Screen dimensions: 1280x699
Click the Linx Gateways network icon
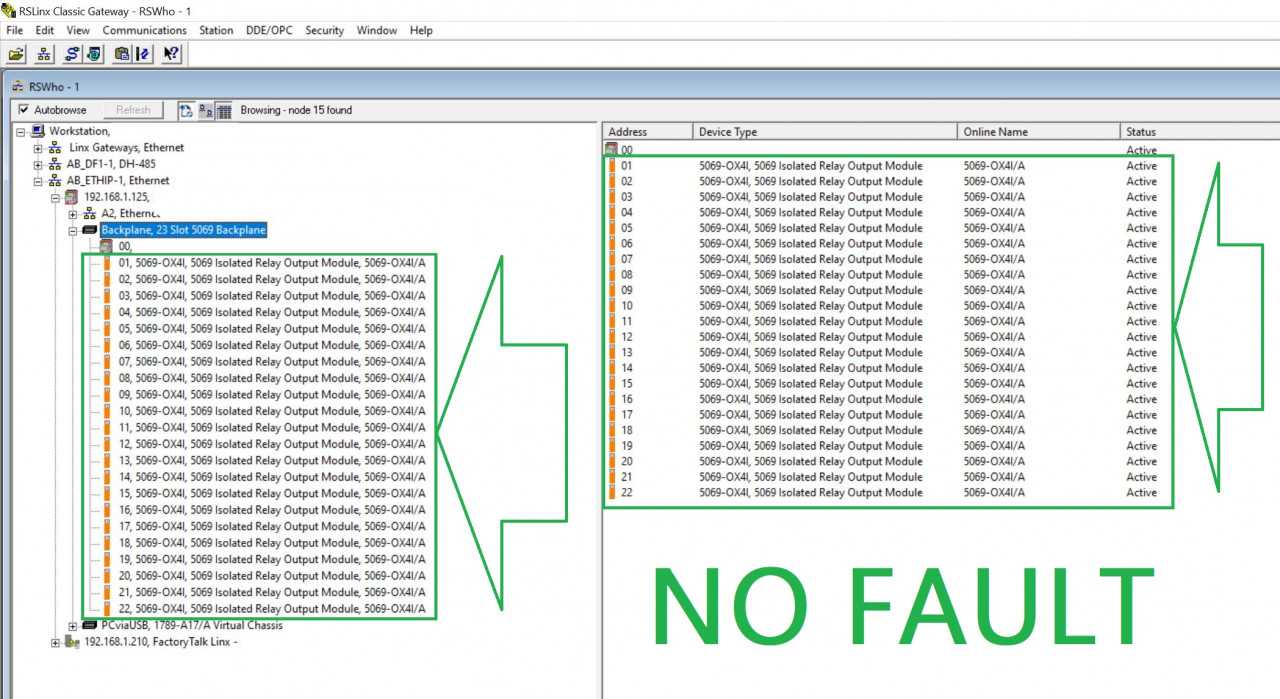click(x=55, y=148)
